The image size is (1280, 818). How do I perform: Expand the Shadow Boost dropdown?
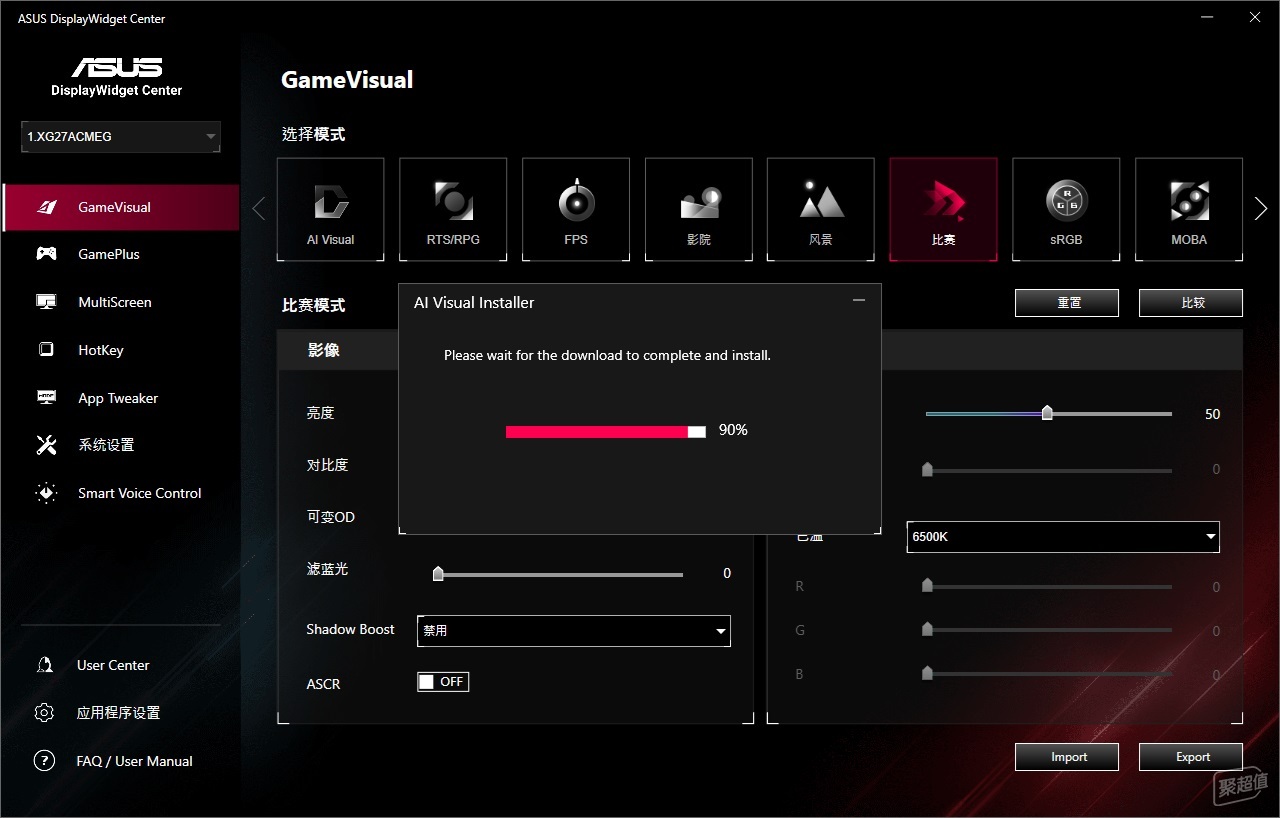[573, 631]
